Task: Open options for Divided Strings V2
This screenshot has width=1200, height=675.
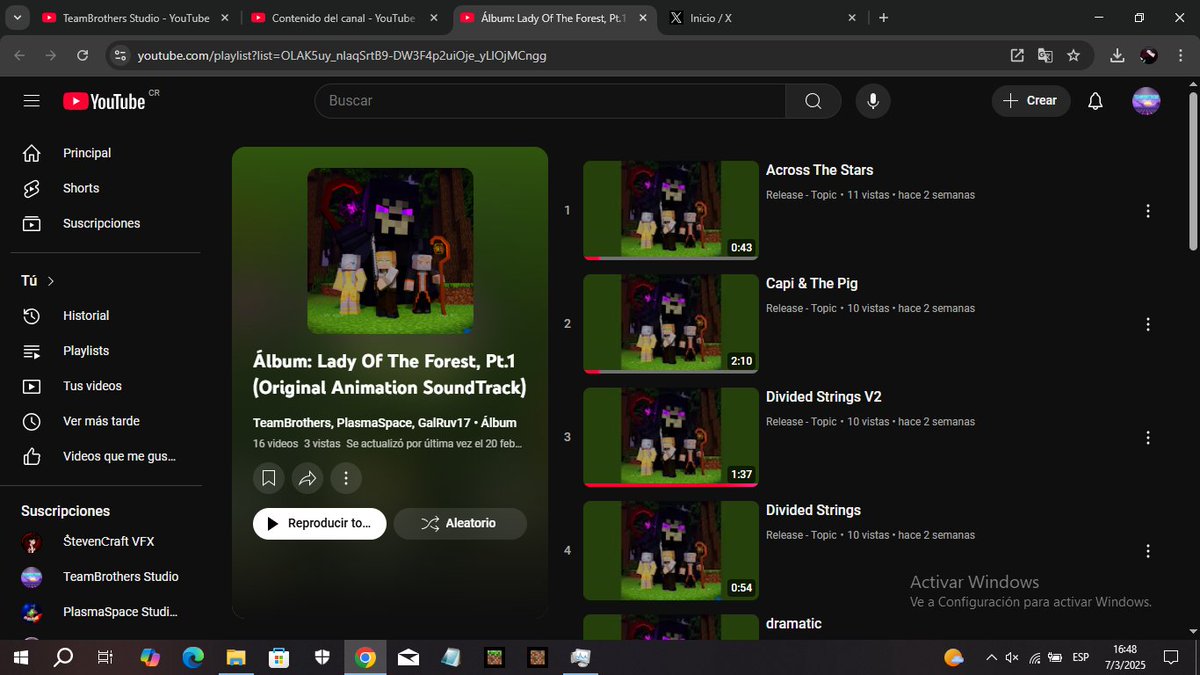Action: 1148,437
